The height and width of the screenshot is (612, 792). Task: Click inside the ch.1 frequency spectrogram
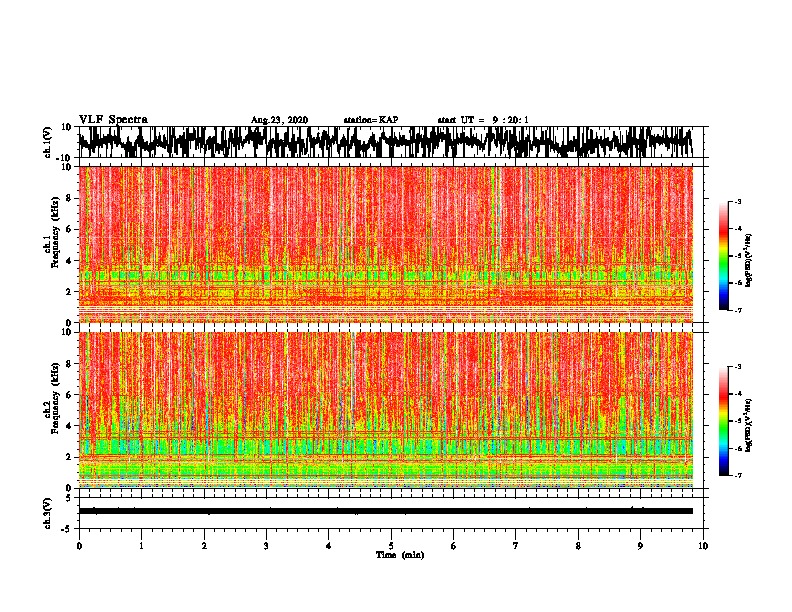[x=385, y=244]
